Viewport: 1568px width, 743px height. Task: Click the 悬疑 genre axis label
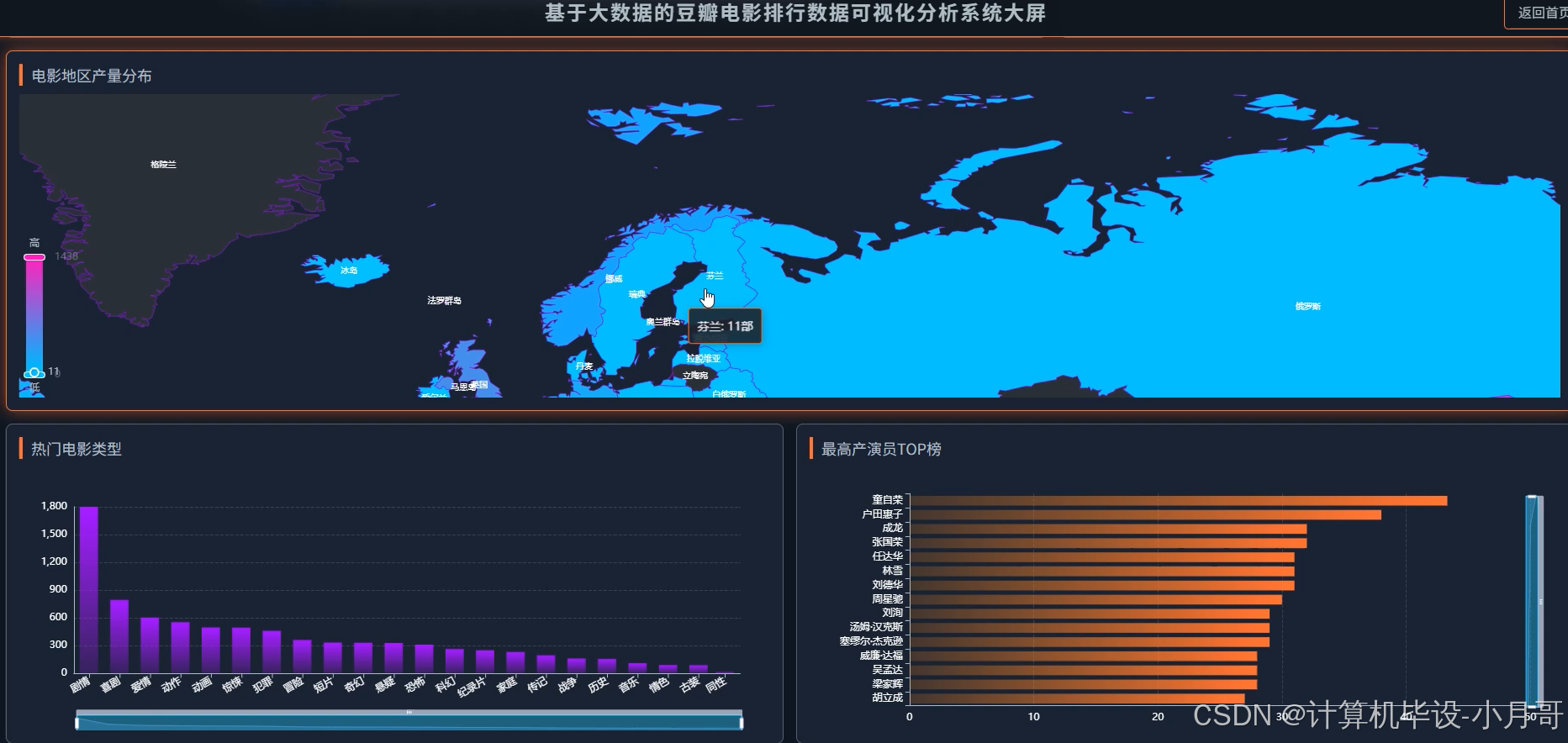click(384, 684)
